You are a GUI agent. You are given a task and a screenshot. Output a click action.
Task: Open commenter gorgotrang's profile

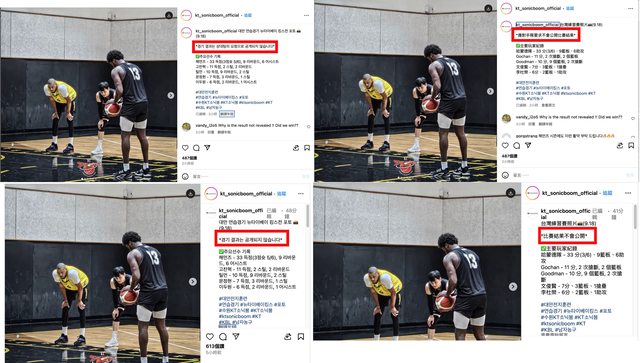[x=527, y=136]
